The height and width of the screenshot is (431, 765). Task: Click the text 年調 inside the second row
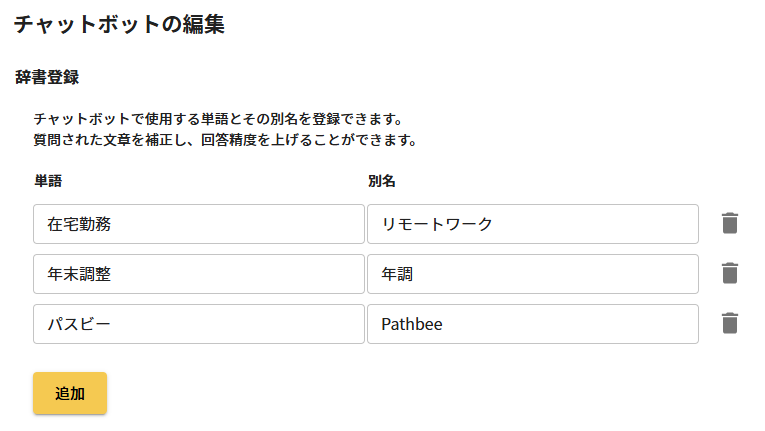click(x=397, y=274)
